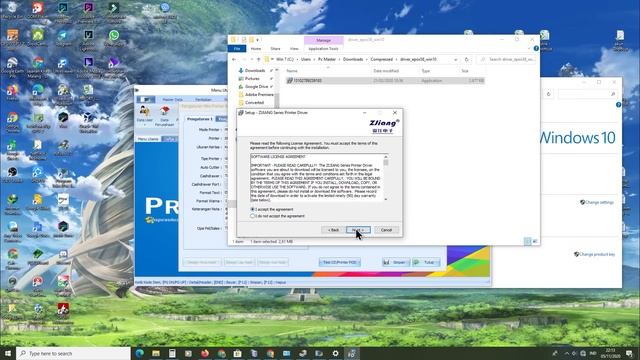Viewport: 640px width, 360px height.
Task: Open Telegram desktop shortcut icon
Action: 63,38
